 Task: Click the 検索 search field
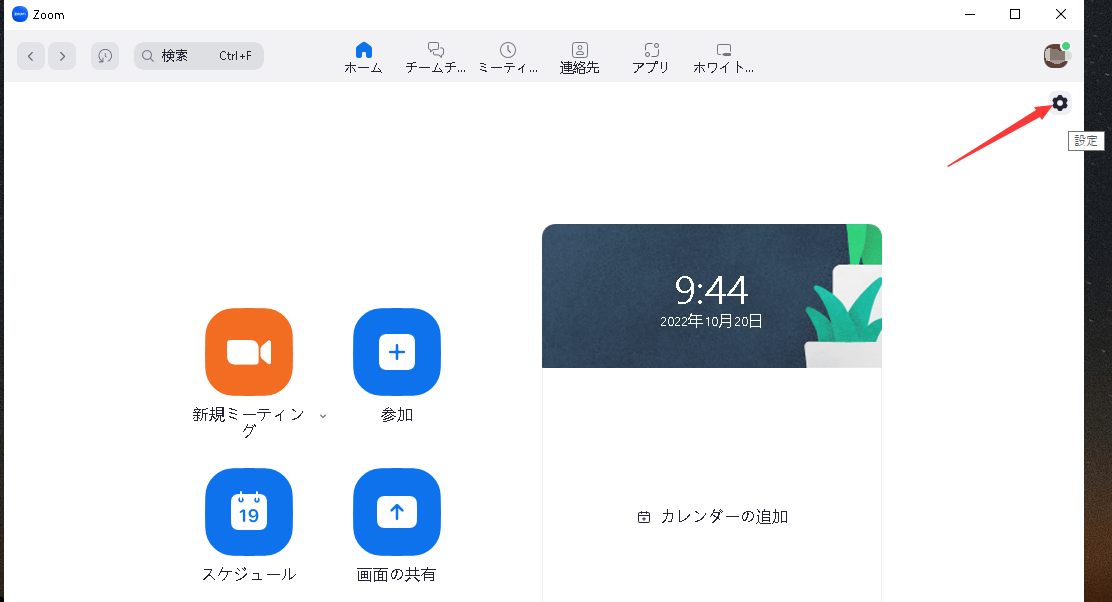(x=198, y=56)
